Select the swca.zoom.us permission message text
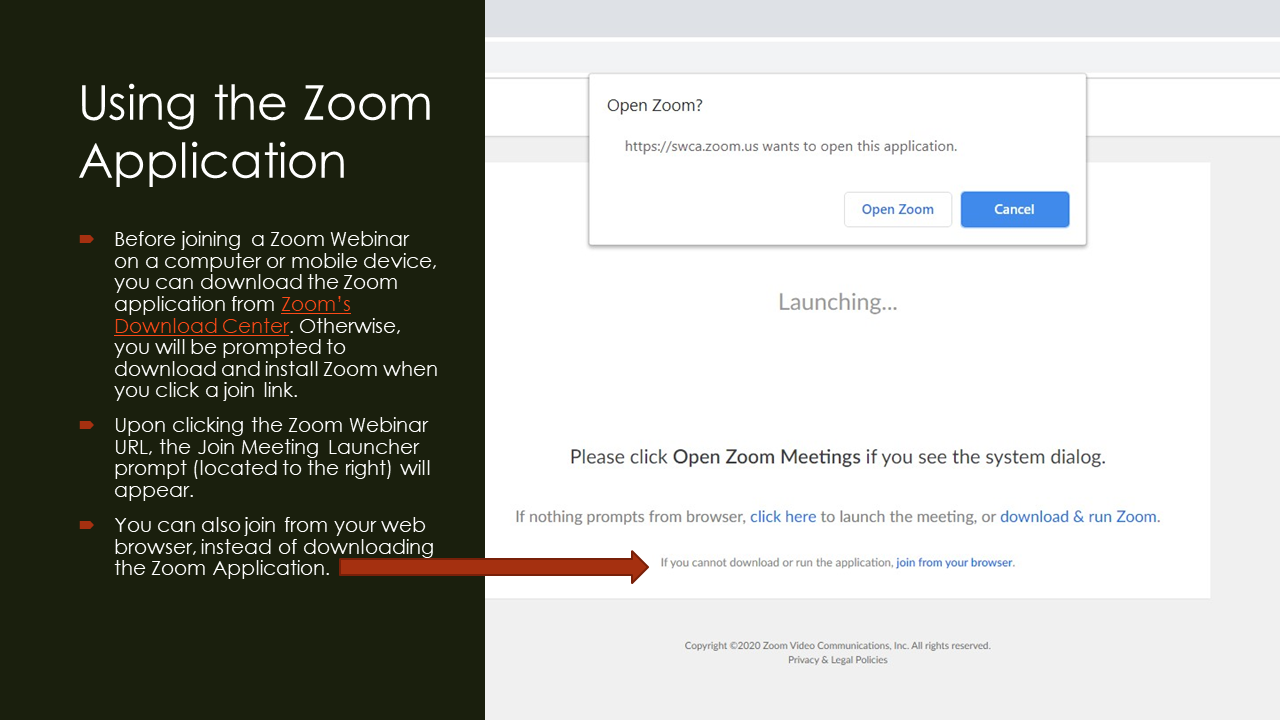1280x720 pixels. [791, 146]
